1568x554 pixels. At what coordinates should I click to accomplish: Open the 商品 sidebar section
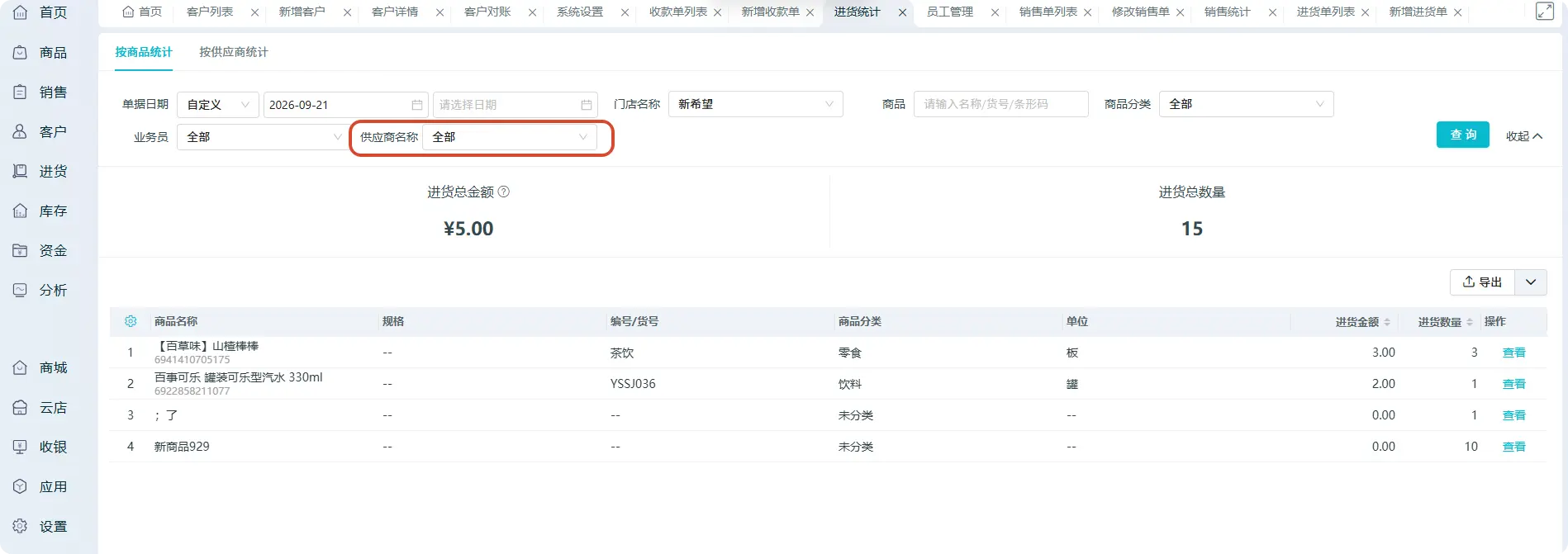(x=41, y=53)
